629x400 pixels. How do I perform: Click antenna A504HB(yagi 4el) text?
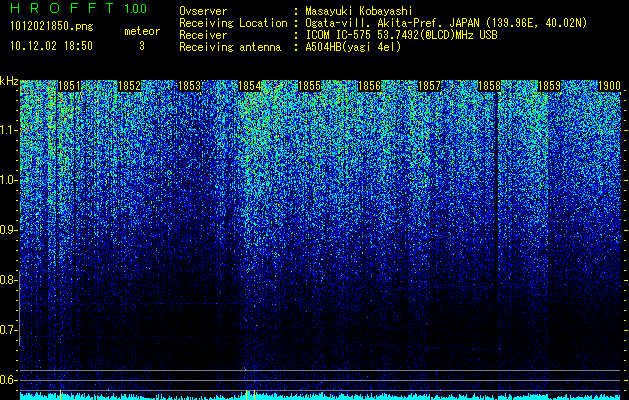tap(353, 47)
